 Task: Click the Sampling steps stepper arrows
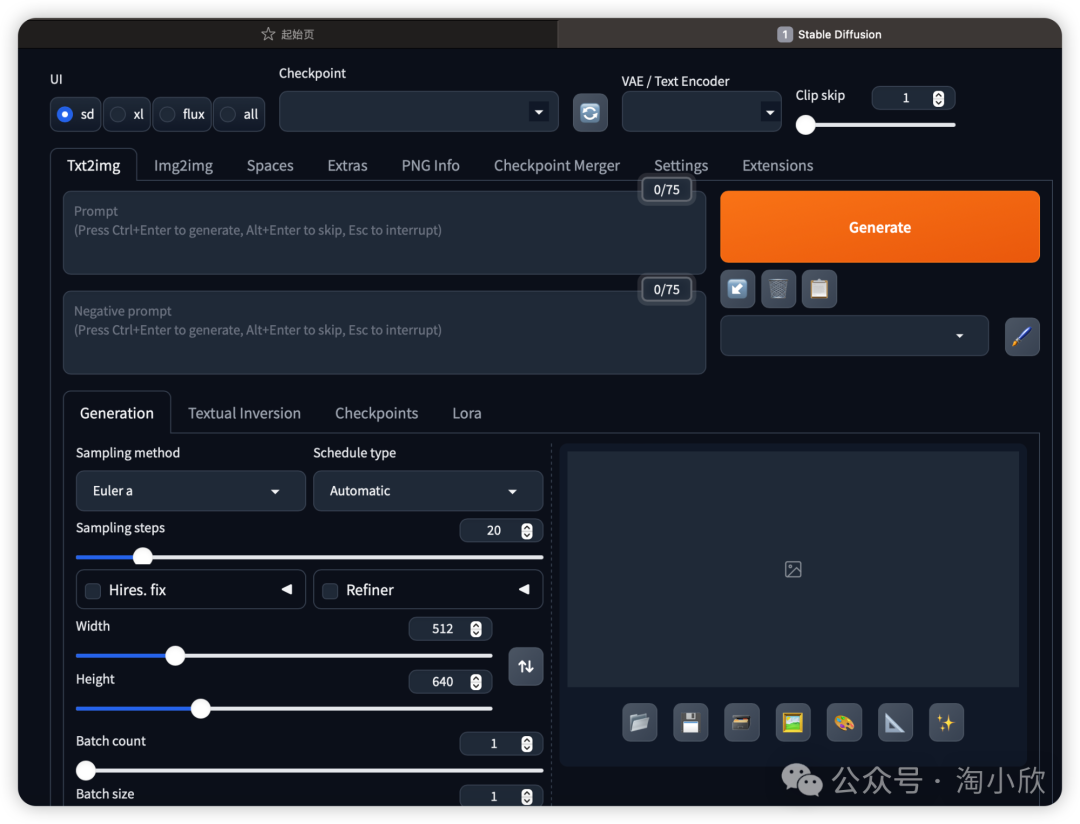527,531
